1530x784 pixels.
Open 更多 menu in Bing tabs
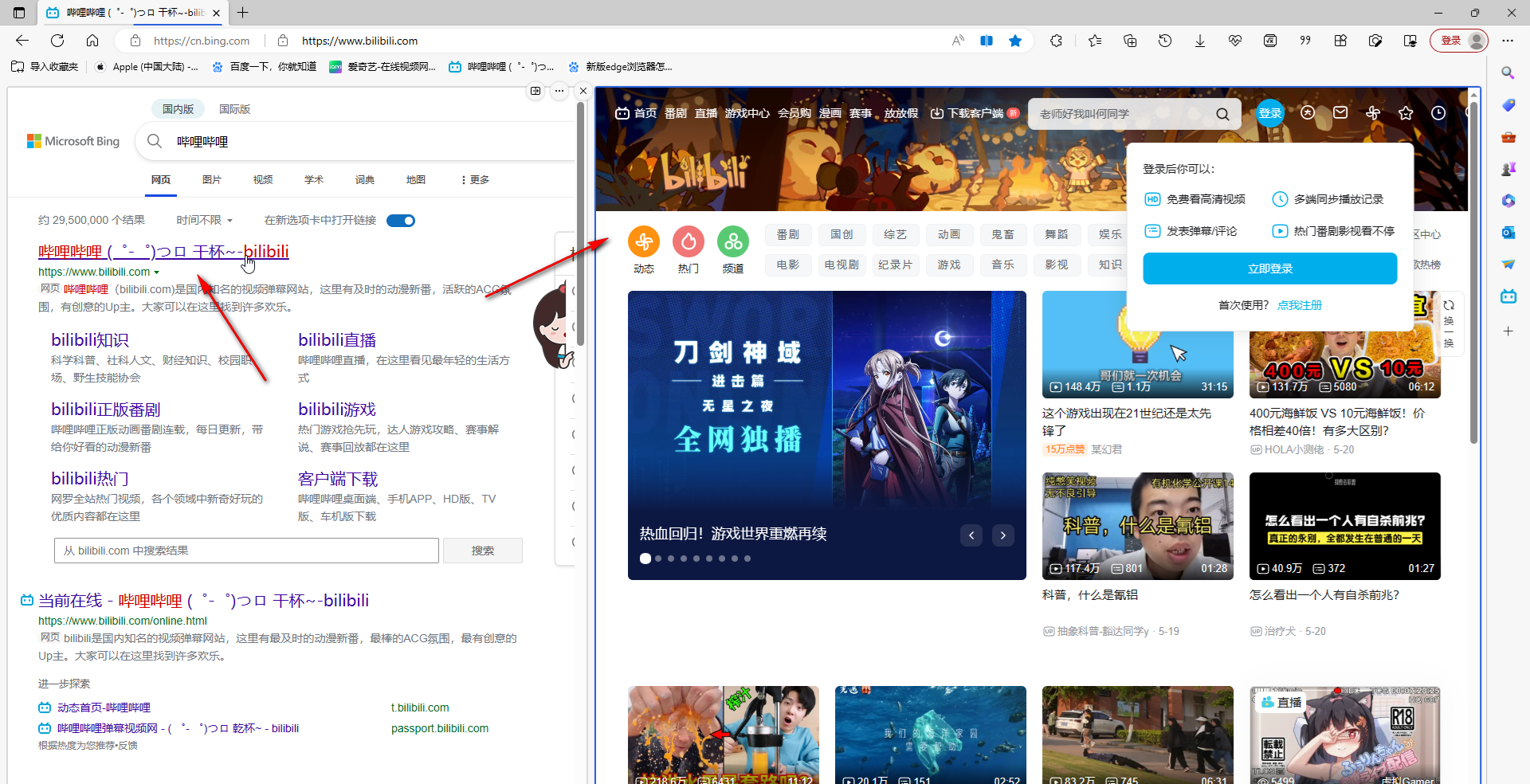tap(475, 180)
